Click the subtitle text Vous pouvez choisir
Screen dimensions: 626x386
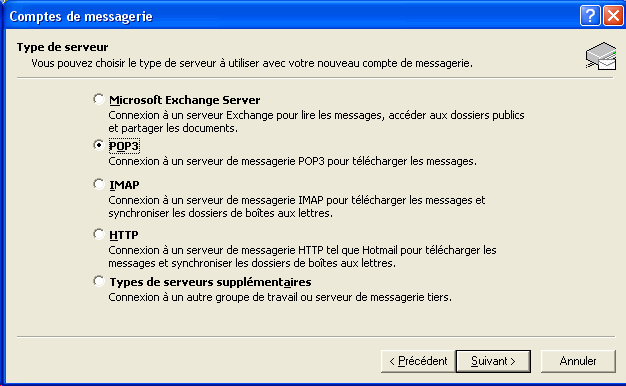pyautogui.click(x=252, y=63)
